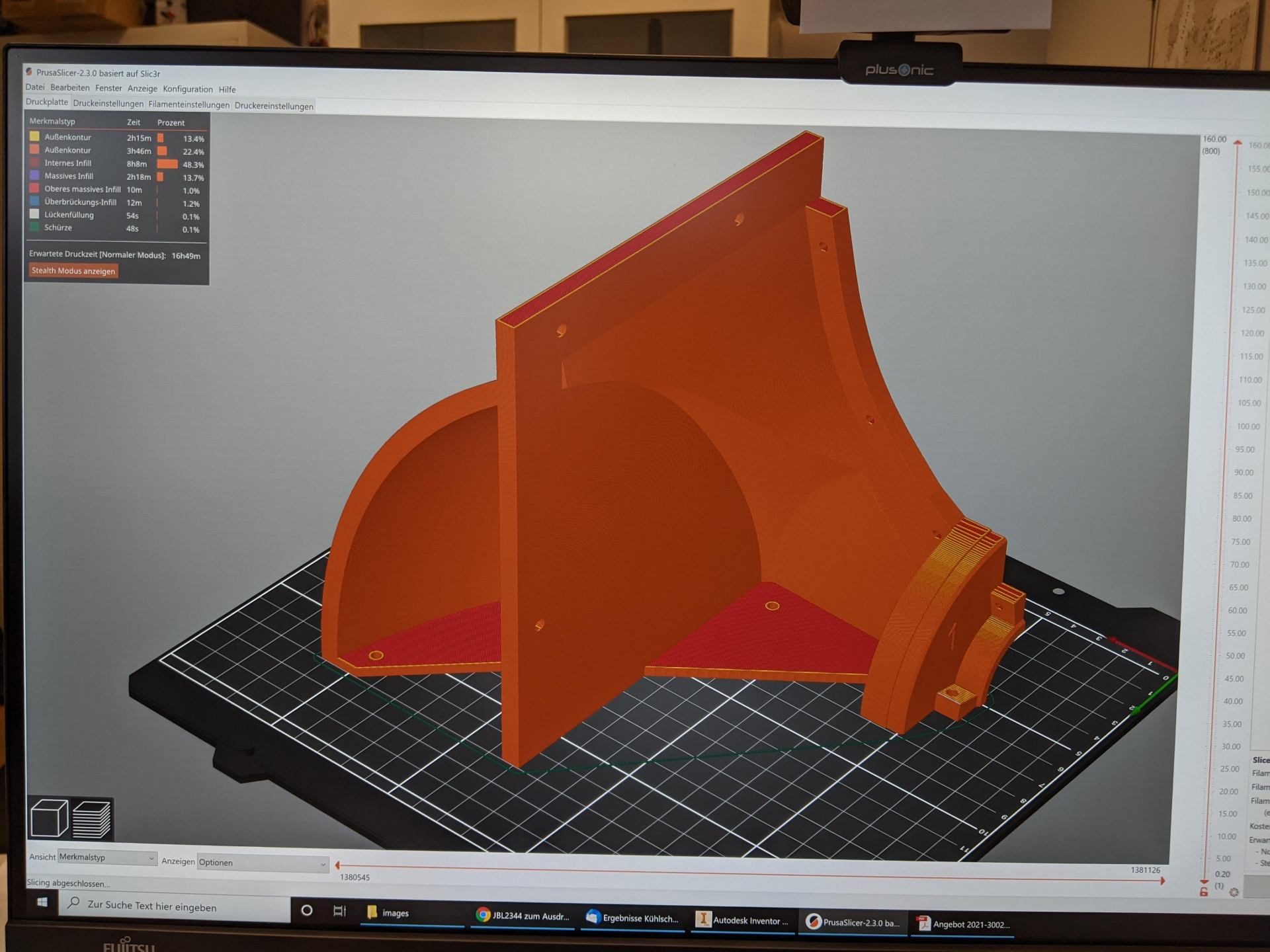
Task: Open the Hilfe menu
Action: [227, 89]
